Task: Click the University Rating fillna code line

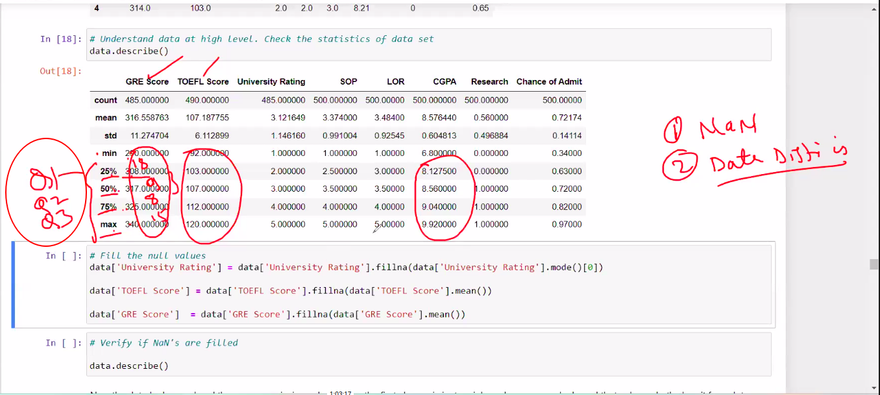Action: (x=346, y=268)
